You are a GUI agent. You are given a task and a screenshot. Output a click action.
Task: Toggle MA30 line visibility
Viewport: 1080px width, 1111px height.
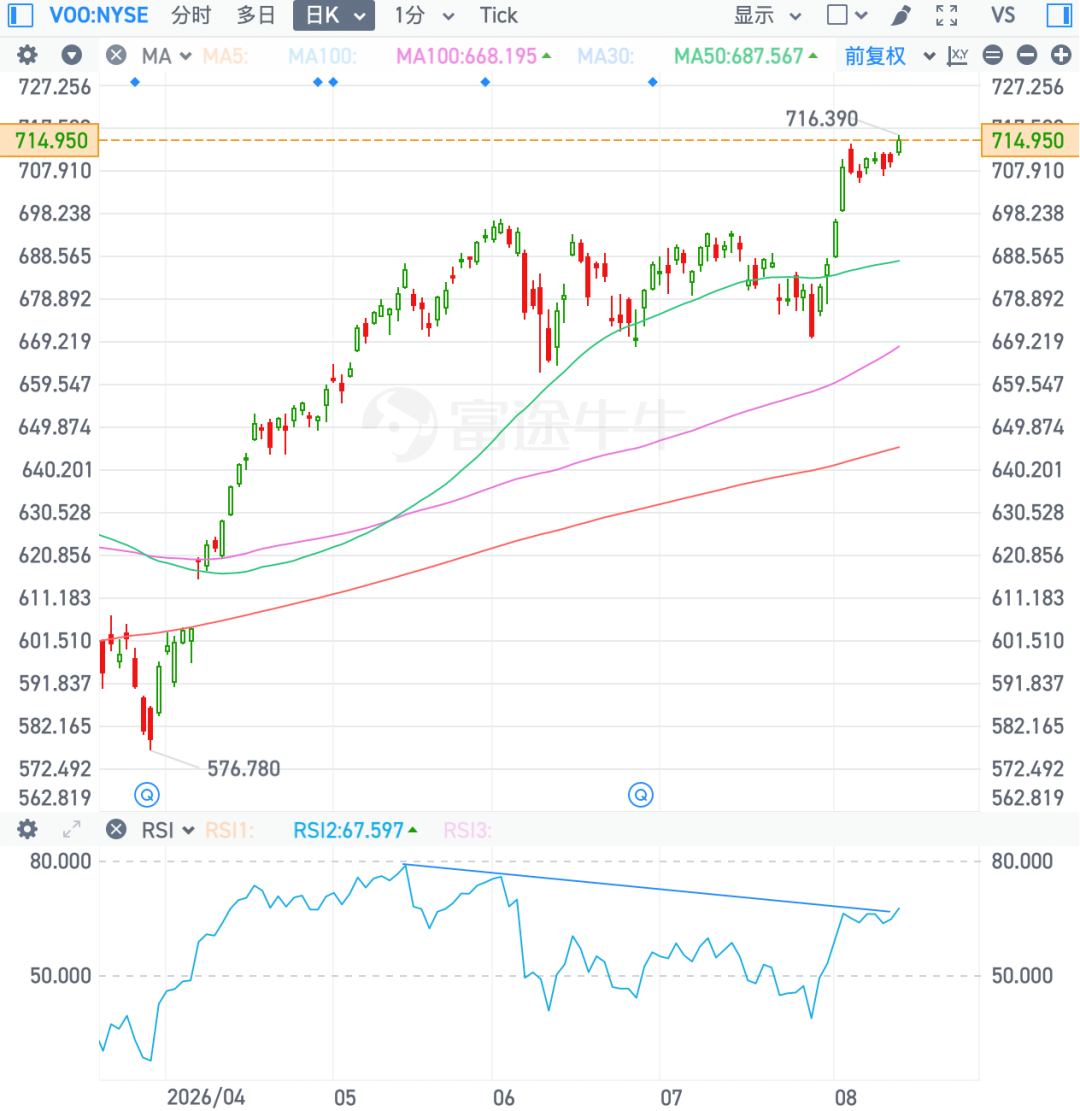tap(605, 56)
